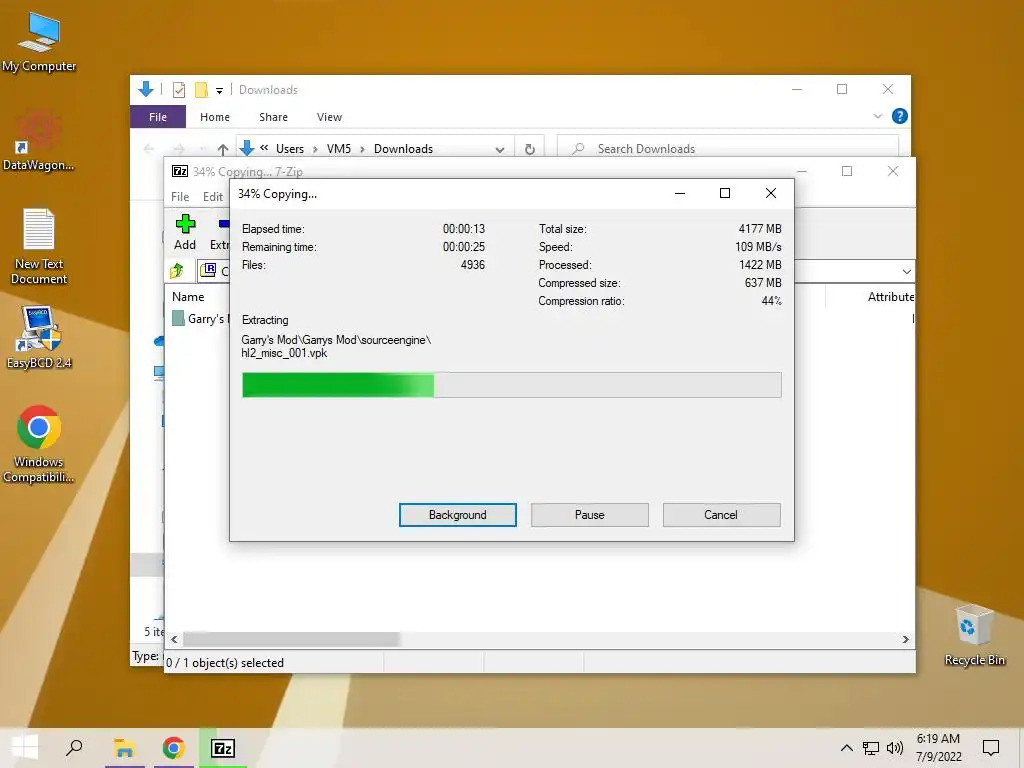The width and height of the screenshot is (1024, 768).
Task: Click the New Folder quick access icon
Action: point(202,89)
